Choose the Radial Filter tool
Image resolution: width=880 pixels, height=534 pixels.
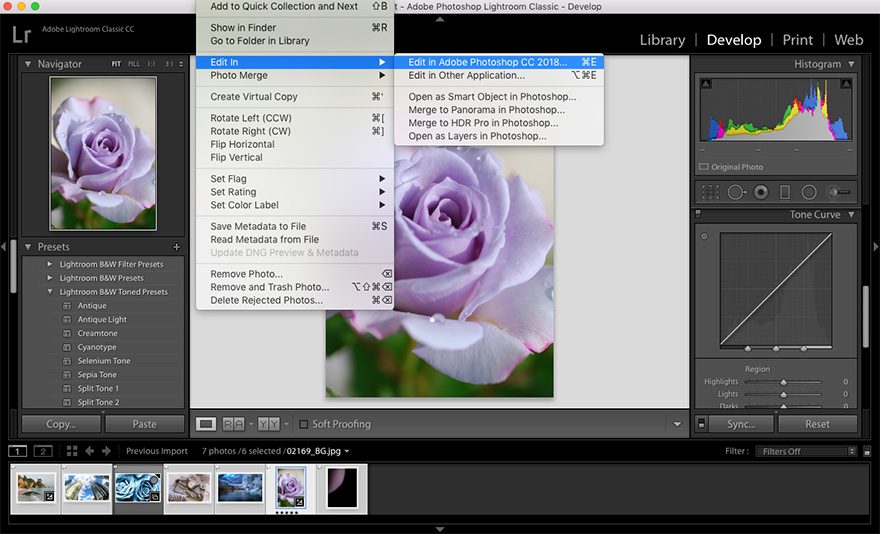click(x=809, y=192)
